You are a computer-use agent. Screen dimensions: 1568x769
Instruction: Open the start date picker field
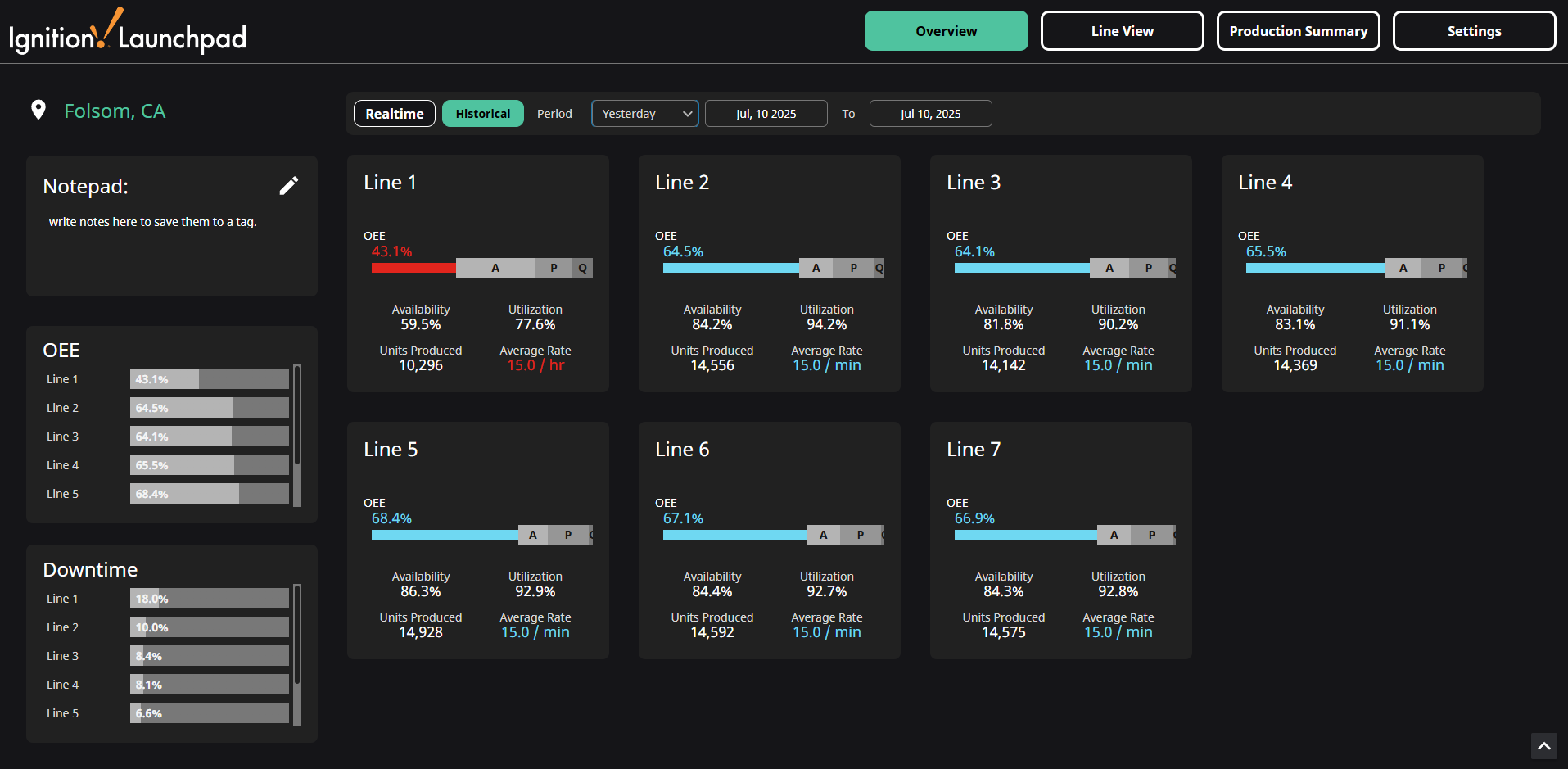[766, 114]
